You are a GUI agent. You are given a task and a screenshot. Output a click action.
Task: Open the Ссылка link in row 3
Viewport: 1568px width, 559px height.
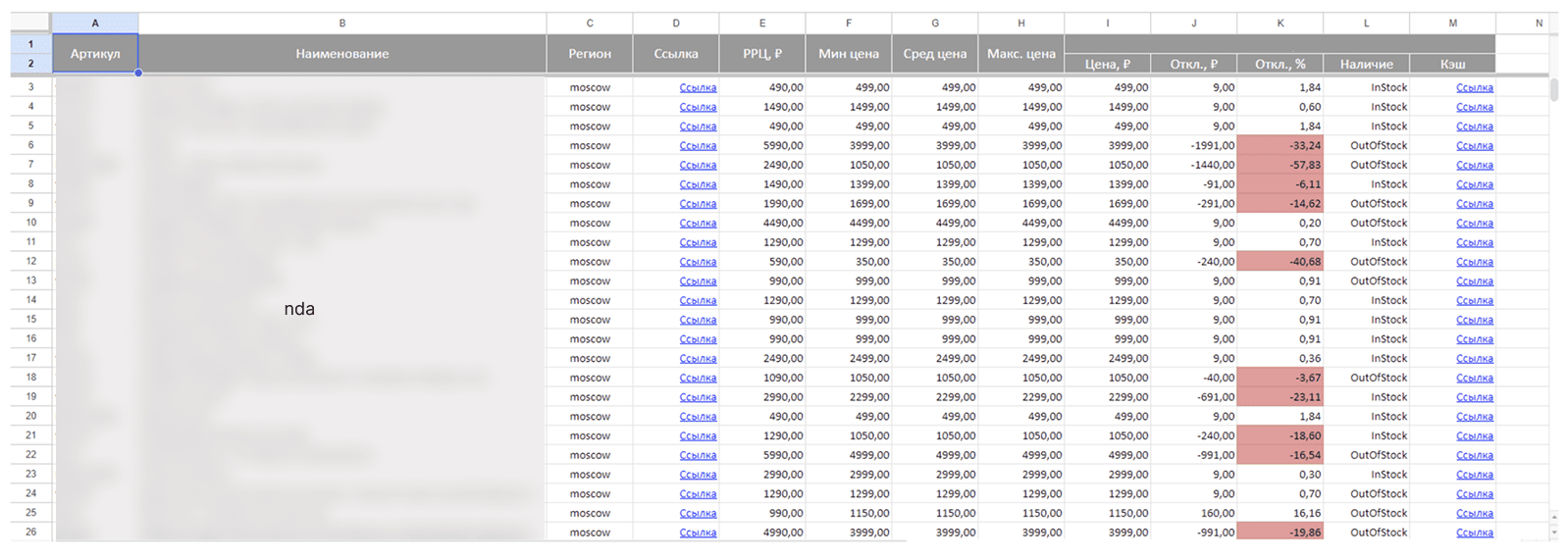pyautogui.click(x=698, y=87)
